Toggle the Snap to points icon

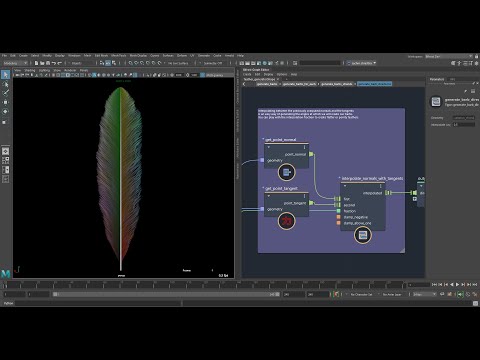[142, 63]
